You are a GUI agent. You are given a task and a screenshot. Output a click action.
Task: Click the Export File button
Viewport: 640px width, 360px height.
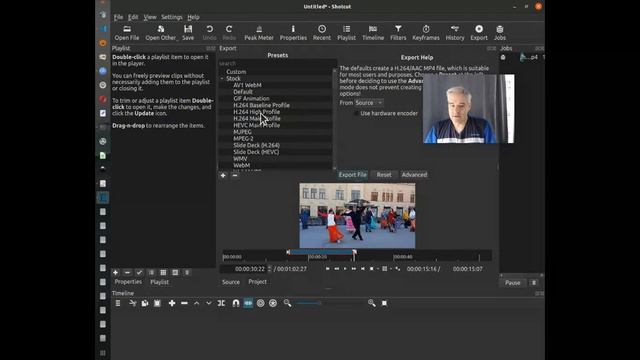[x=353, y=175]
